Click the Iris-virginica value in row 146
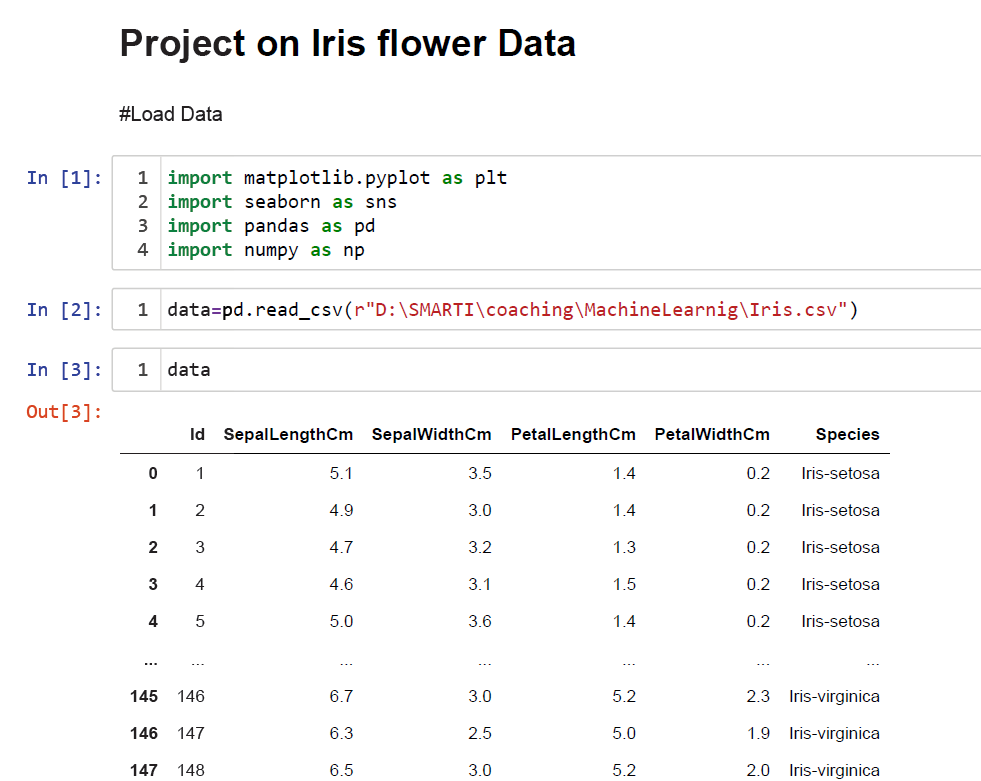 pos(834,733)
